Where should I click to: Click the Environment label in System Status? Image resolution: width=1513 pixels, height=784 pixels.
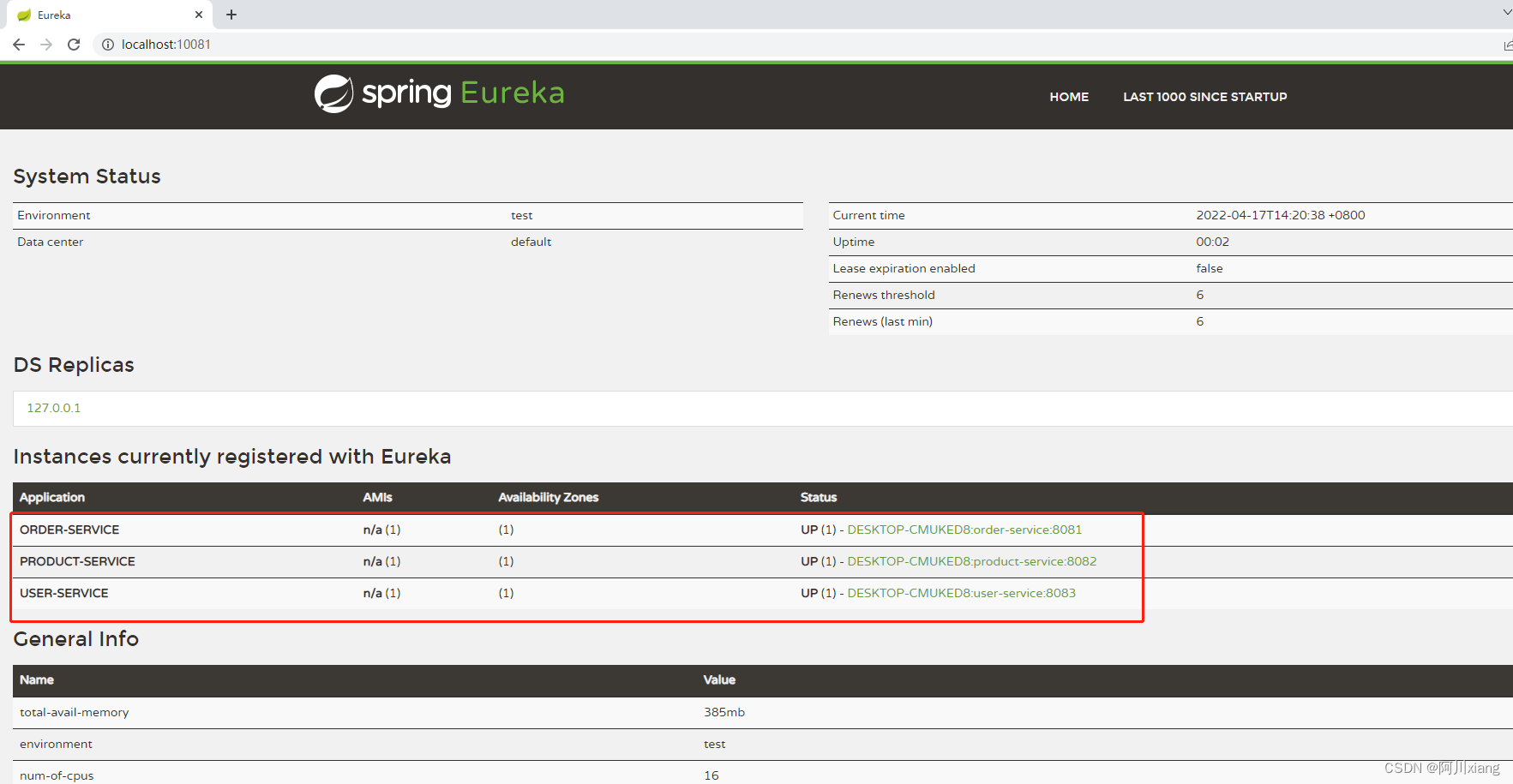click(x=54, y=215)
